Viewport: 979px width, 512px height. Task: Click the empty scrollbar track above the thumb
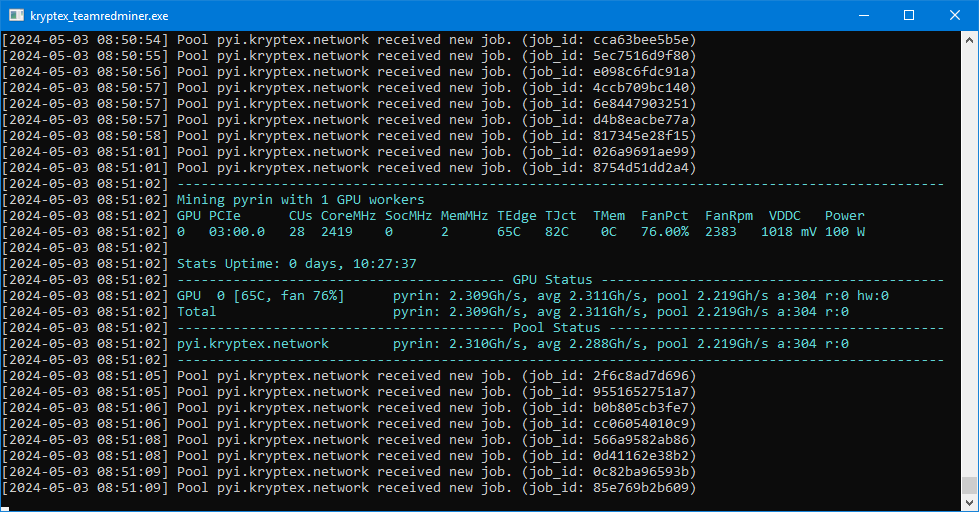(969, 250)
